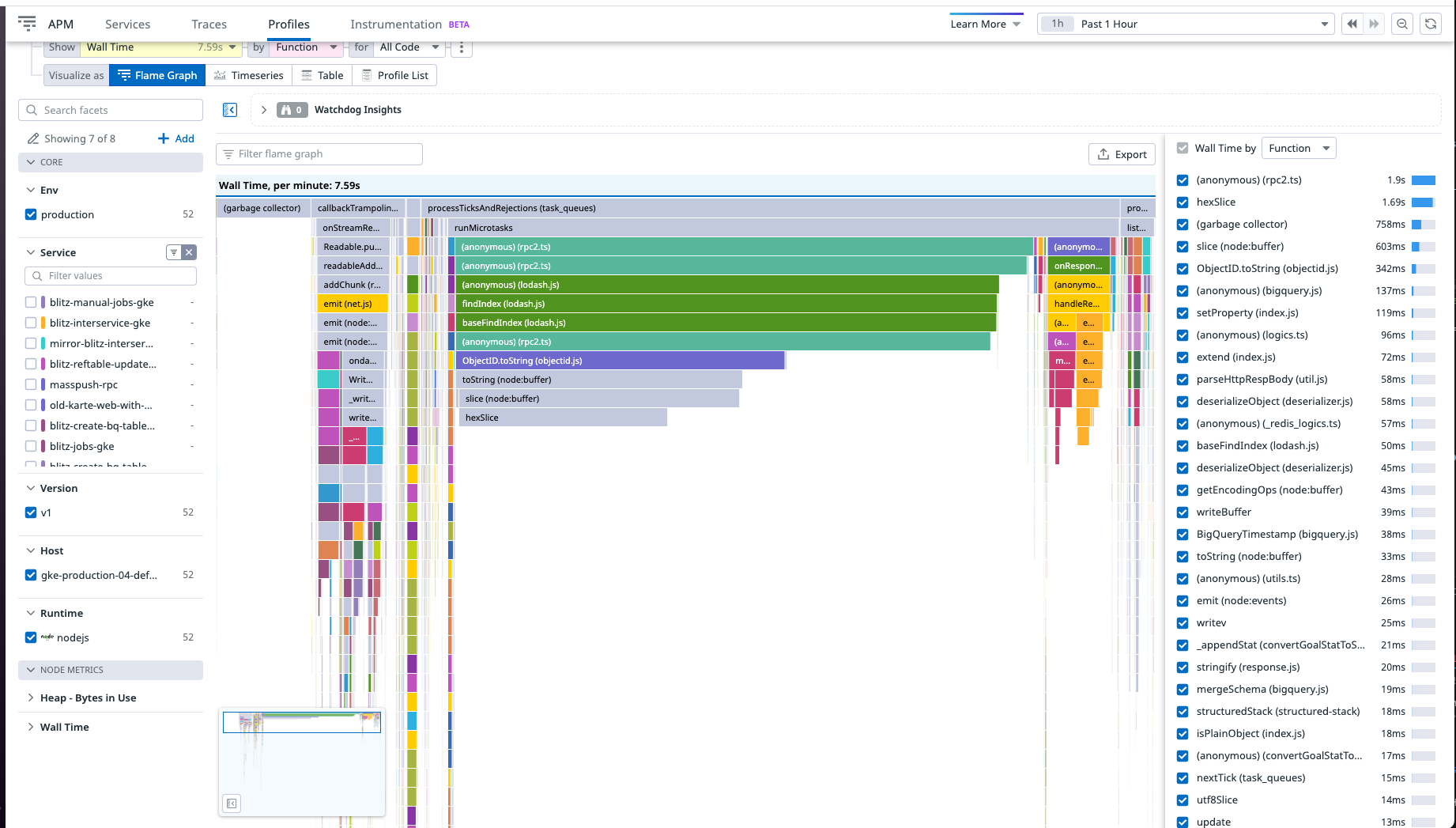Click the ObjectID.toString flame graph bar
This screenshot has height=828, width=1456.
point(620,361)
